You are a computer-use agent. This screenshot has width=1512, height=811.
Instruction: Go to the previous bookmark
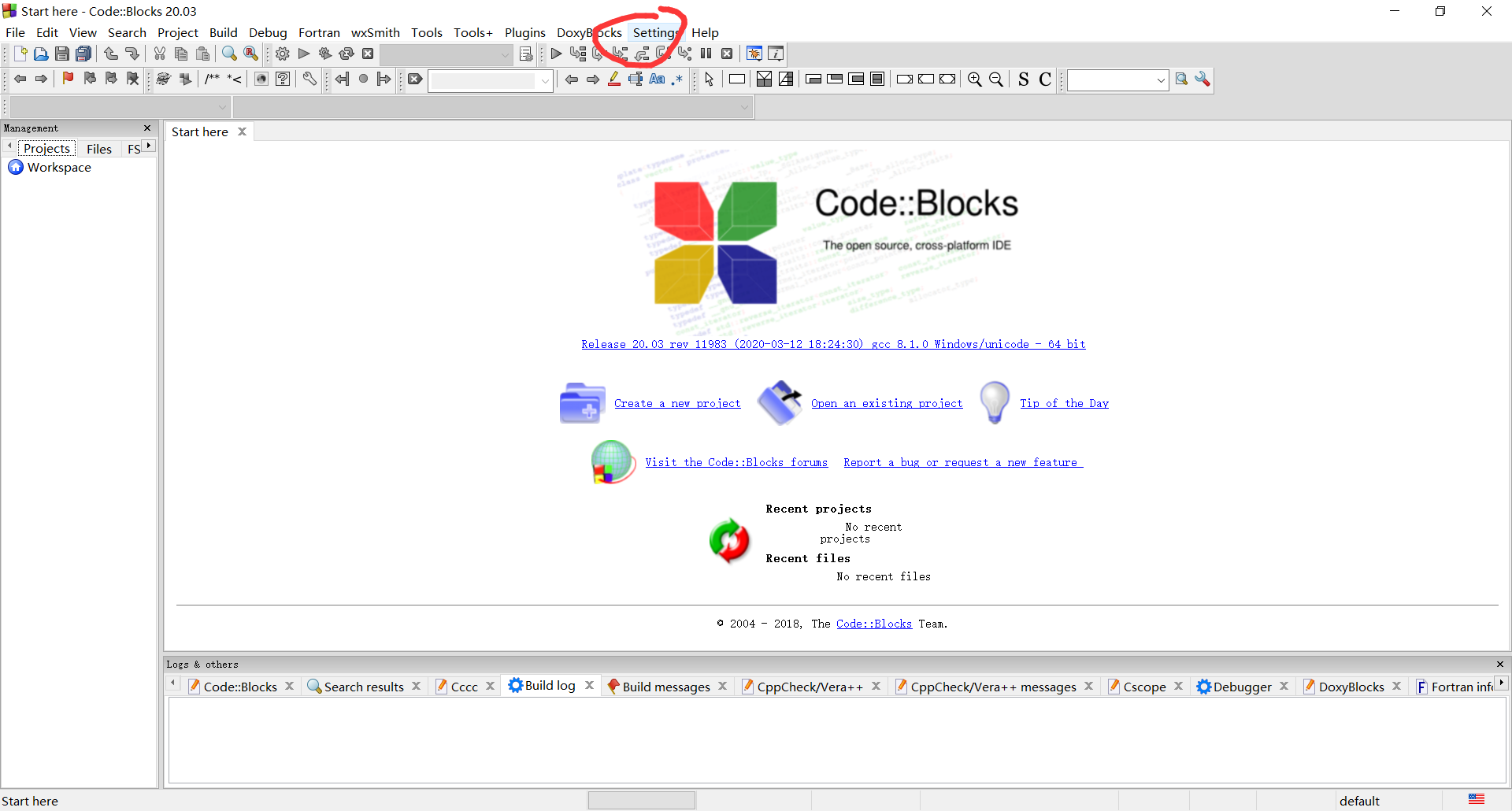90,79
